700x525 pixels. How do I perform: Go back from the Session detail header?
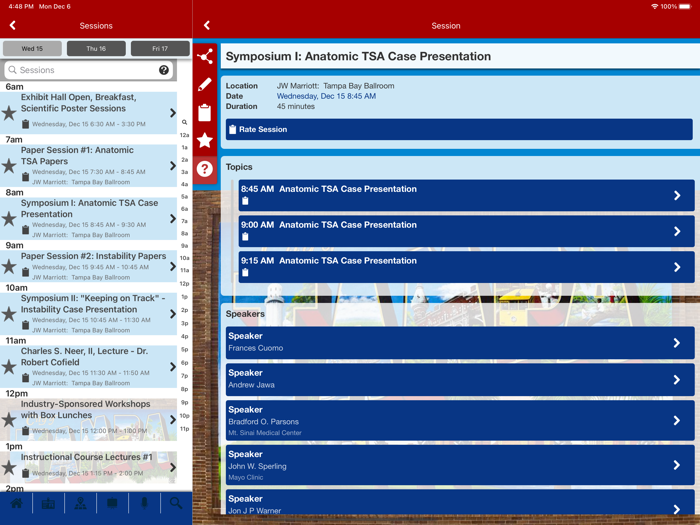point(207,25)
